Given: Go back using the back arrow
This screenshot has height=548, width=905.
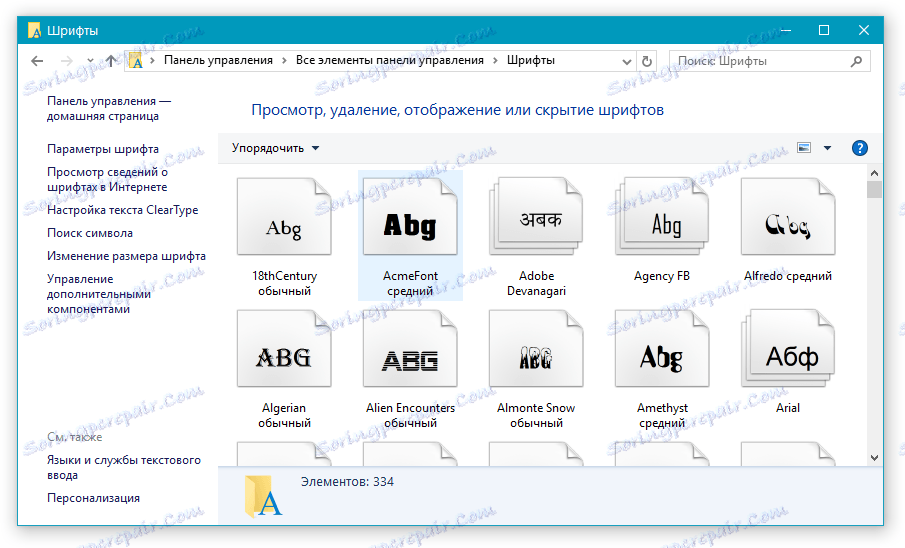Looking at the screenshot, I should click(x=37, y=61).
